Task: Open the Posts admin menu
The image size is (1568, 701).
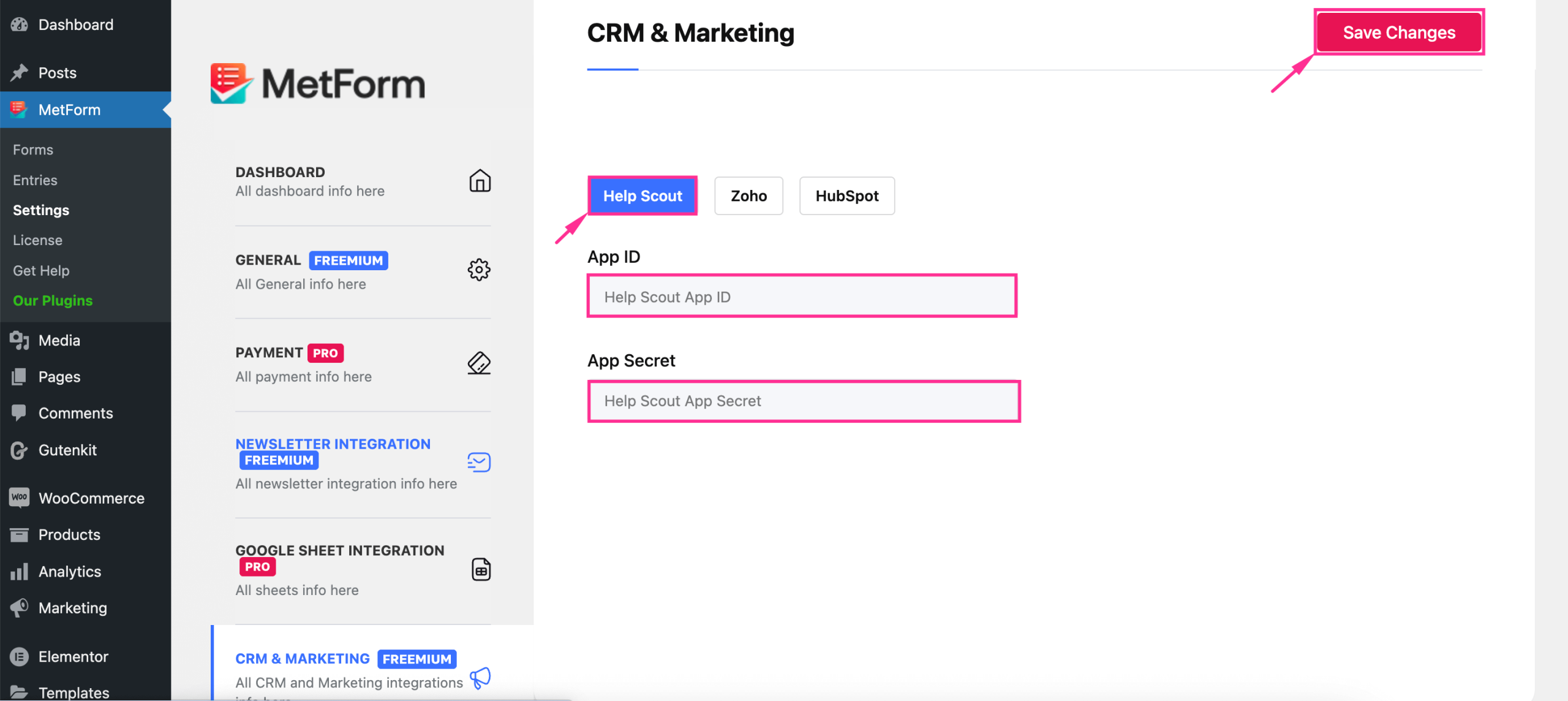Action: coord(86,73)
